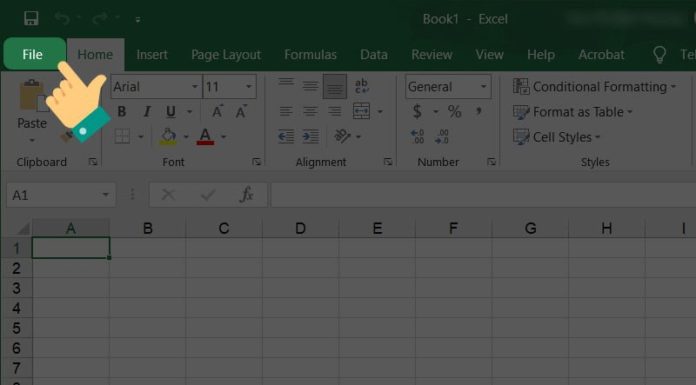Image resolution: width=696 pixels, height=385 pixels.
Task: Open Conditional Formatting menu
Action: tap(594, 87)
